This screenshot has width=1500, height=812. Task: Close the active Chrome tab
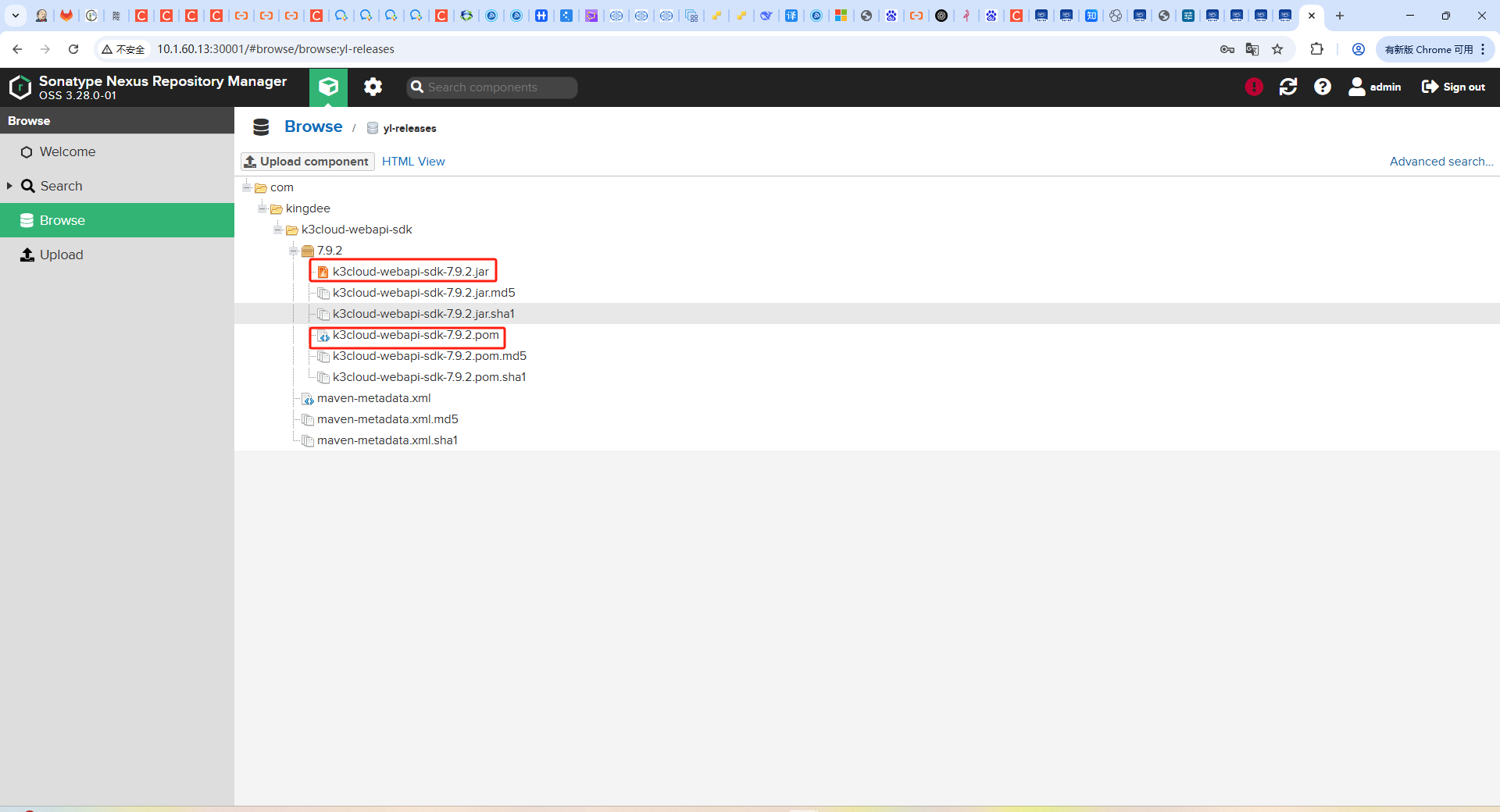pyautogui.click(x=1312, y=16)
